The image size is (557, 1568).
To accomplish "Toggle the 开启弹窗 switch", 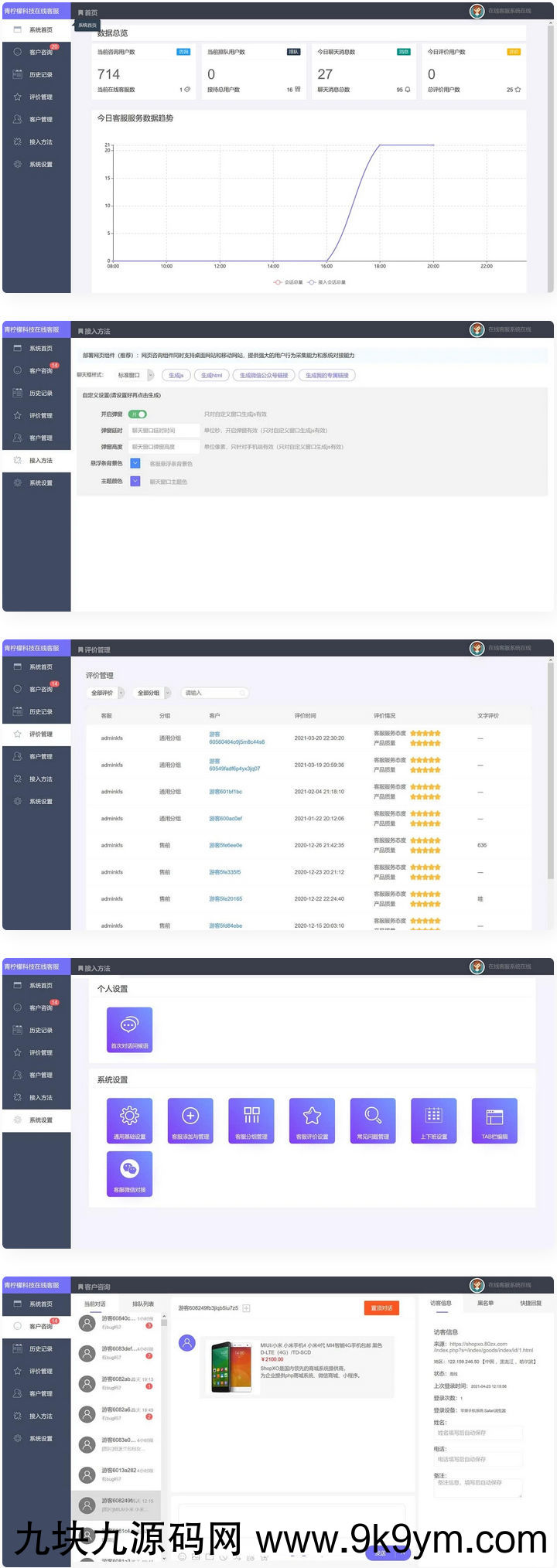I will (138, 414).
